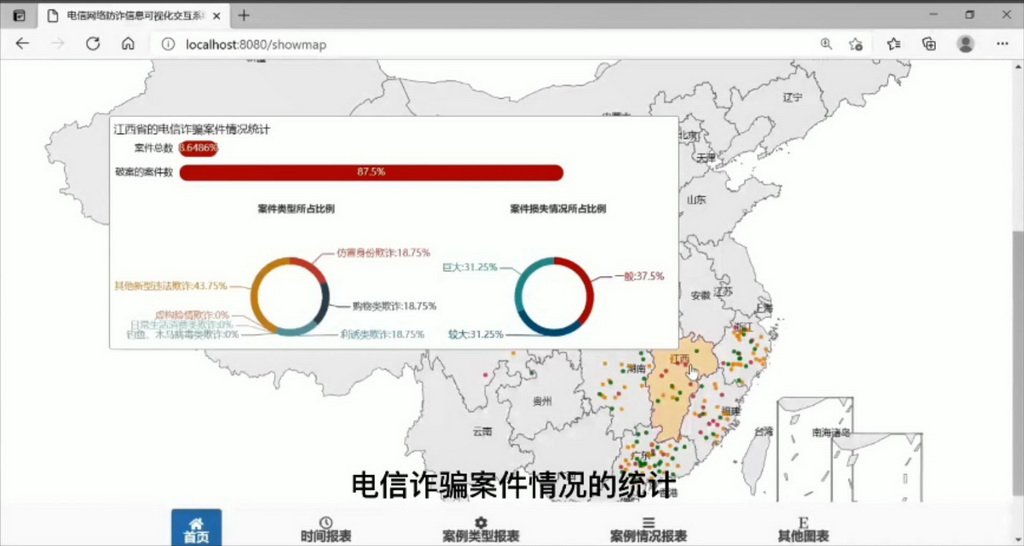
Task: Click the list icon above 案例情况报表
Action: 648,522
